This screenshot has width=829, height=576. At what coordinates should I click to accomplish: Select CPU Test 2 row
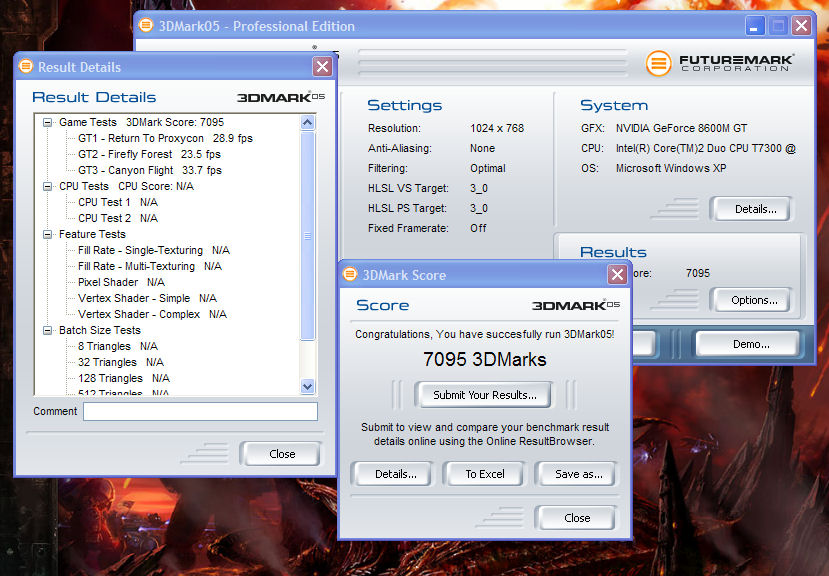click(x=117, y=218)
